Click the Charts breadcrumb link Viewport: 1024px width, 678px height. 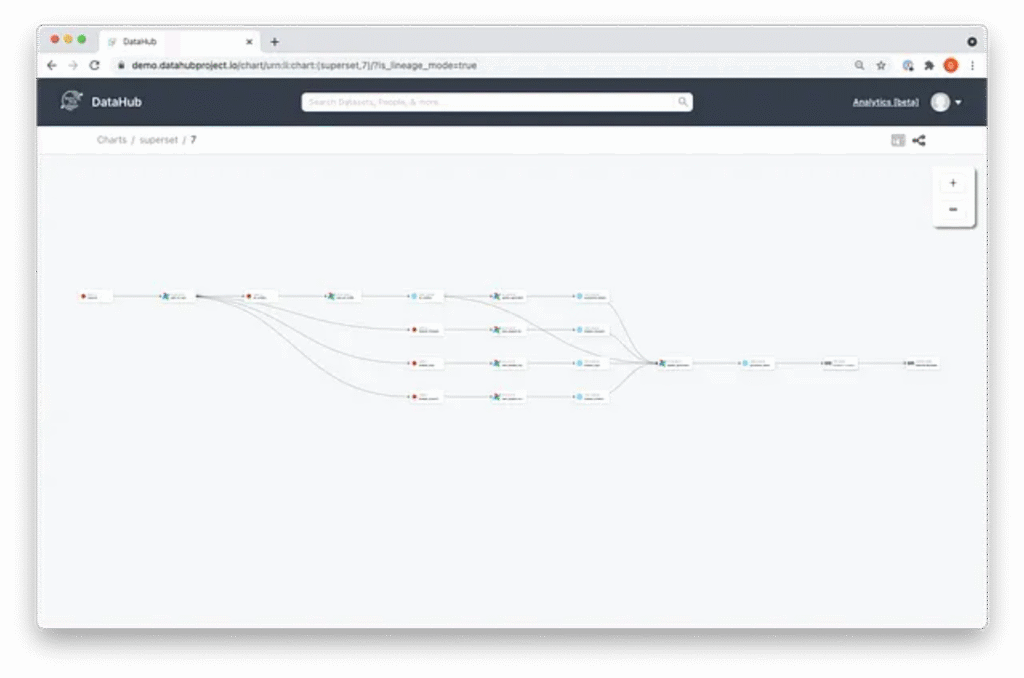111,140
